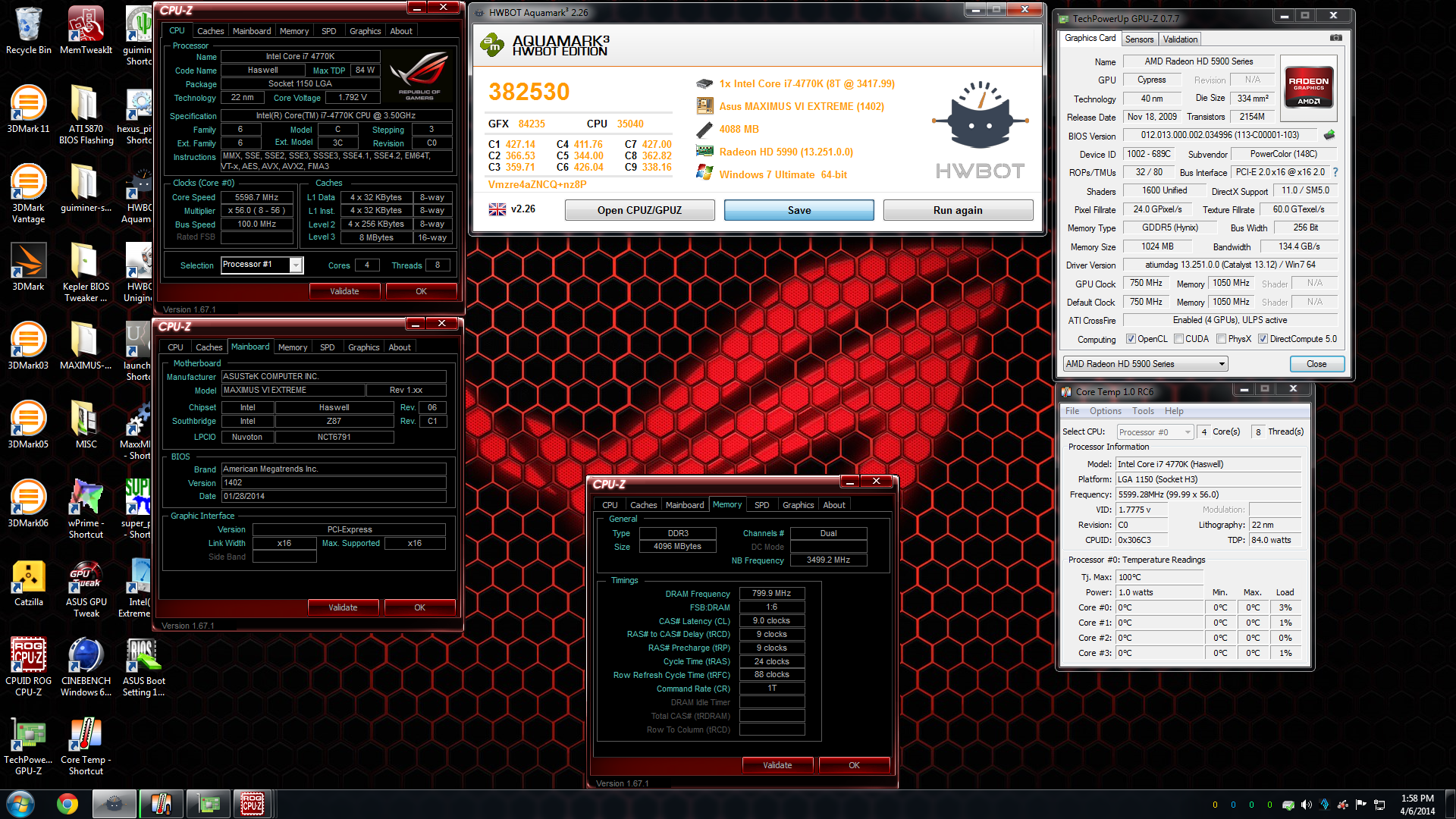This screenshot has height=819, width=1456.
Task: Launch 3DMark05 desktop icon
Action: tap(29, 425)
